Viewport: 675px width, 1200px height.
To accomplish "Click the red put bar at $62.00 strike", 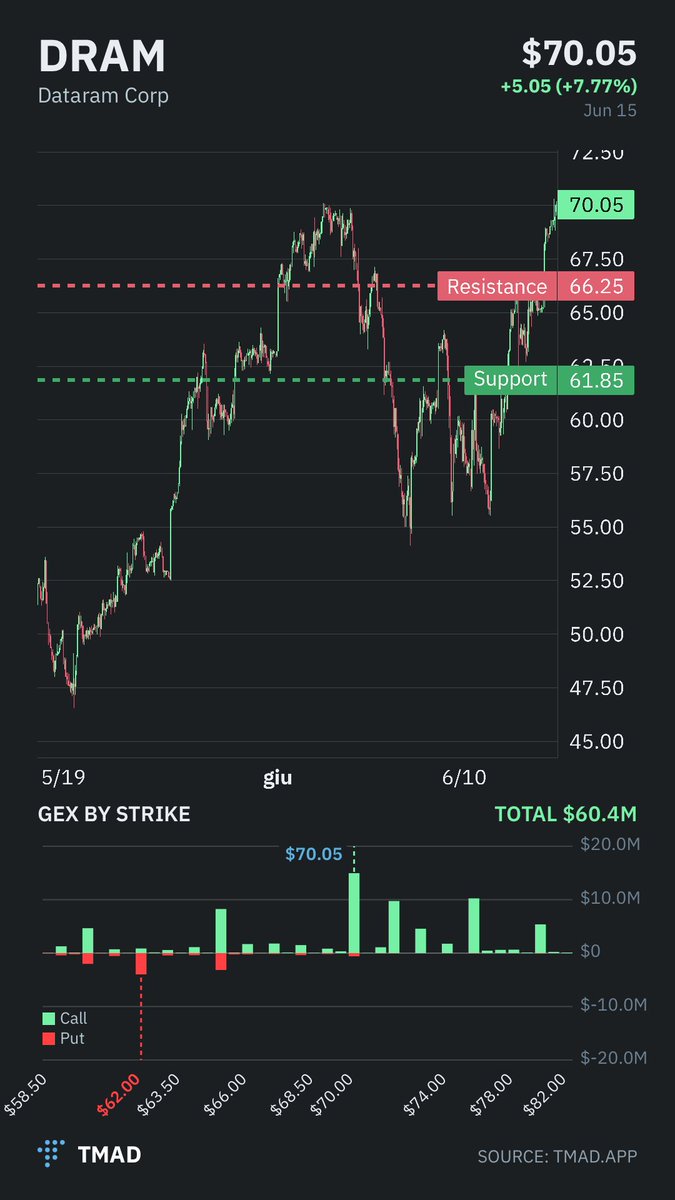I will 141,964.
